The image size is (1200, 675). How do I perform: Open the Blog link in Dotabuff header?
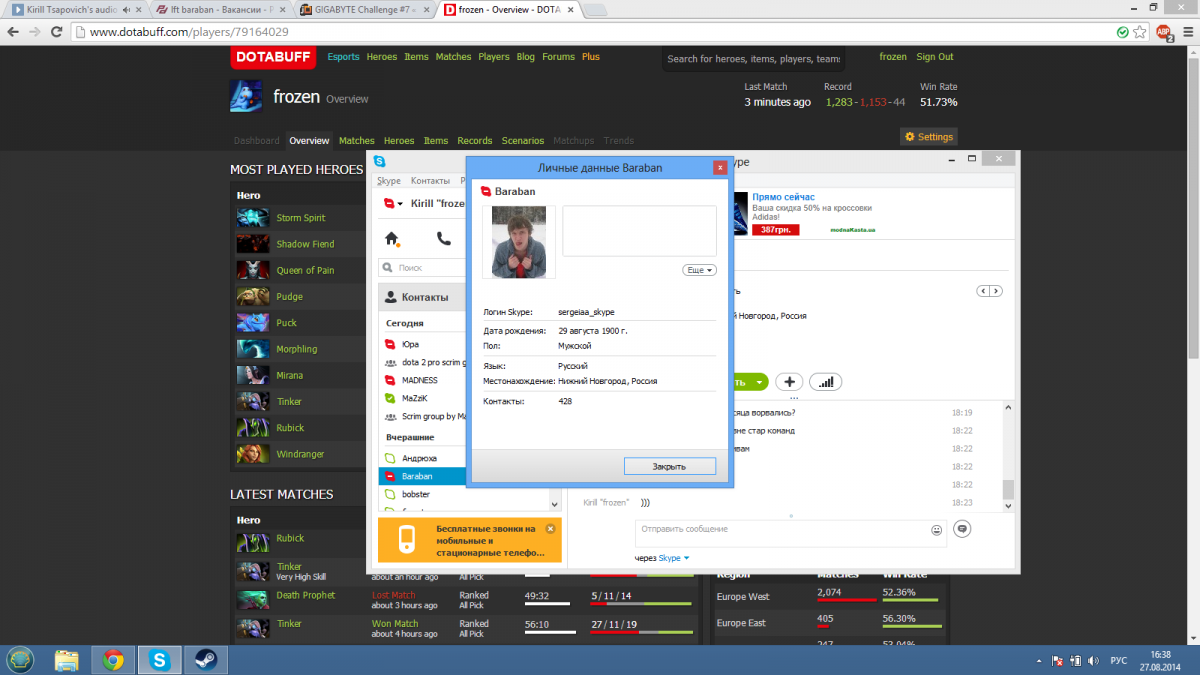[x=526, y=57]
